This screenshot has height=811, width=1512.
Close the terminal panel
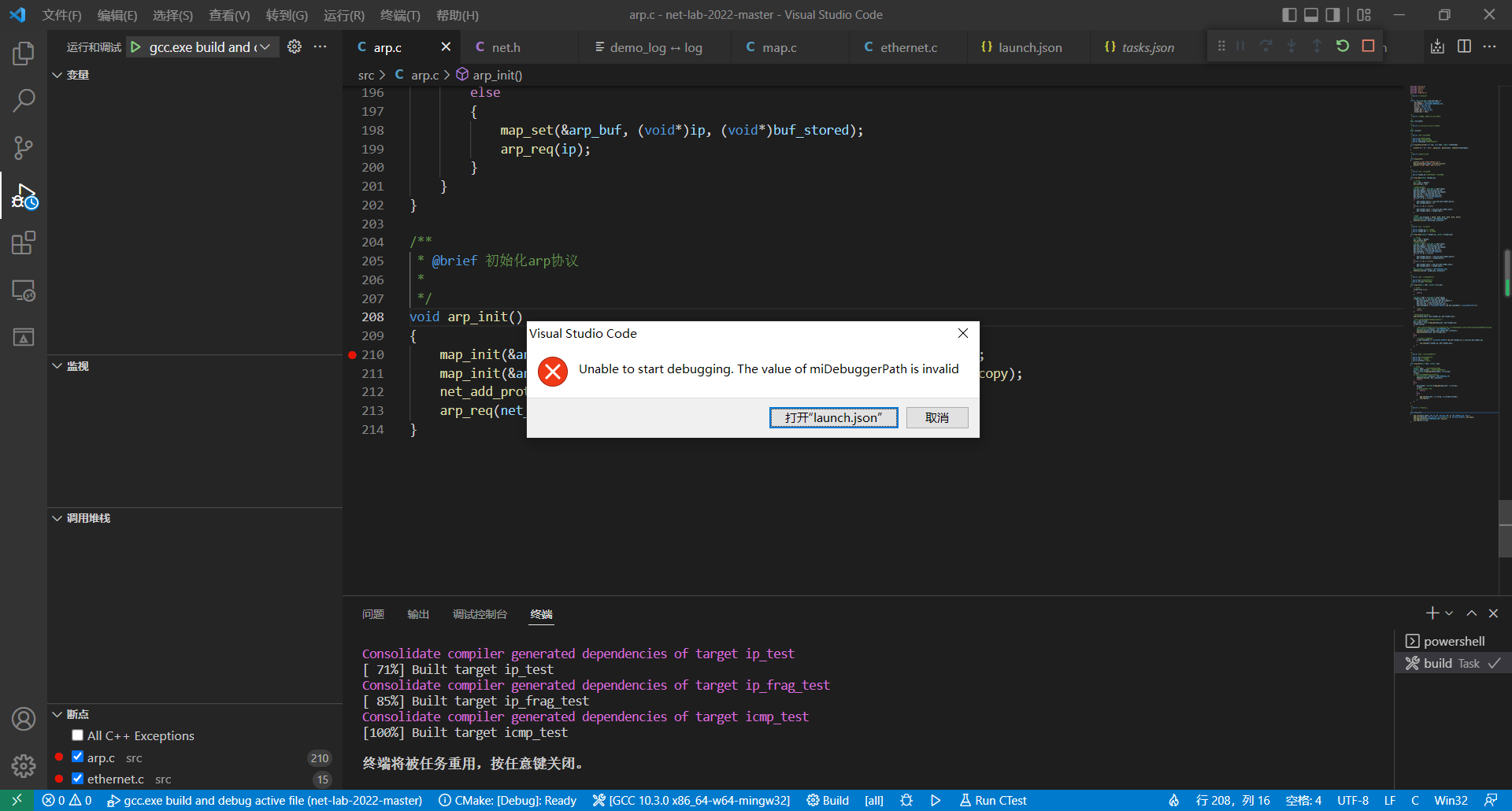(x=1493, y=613)
